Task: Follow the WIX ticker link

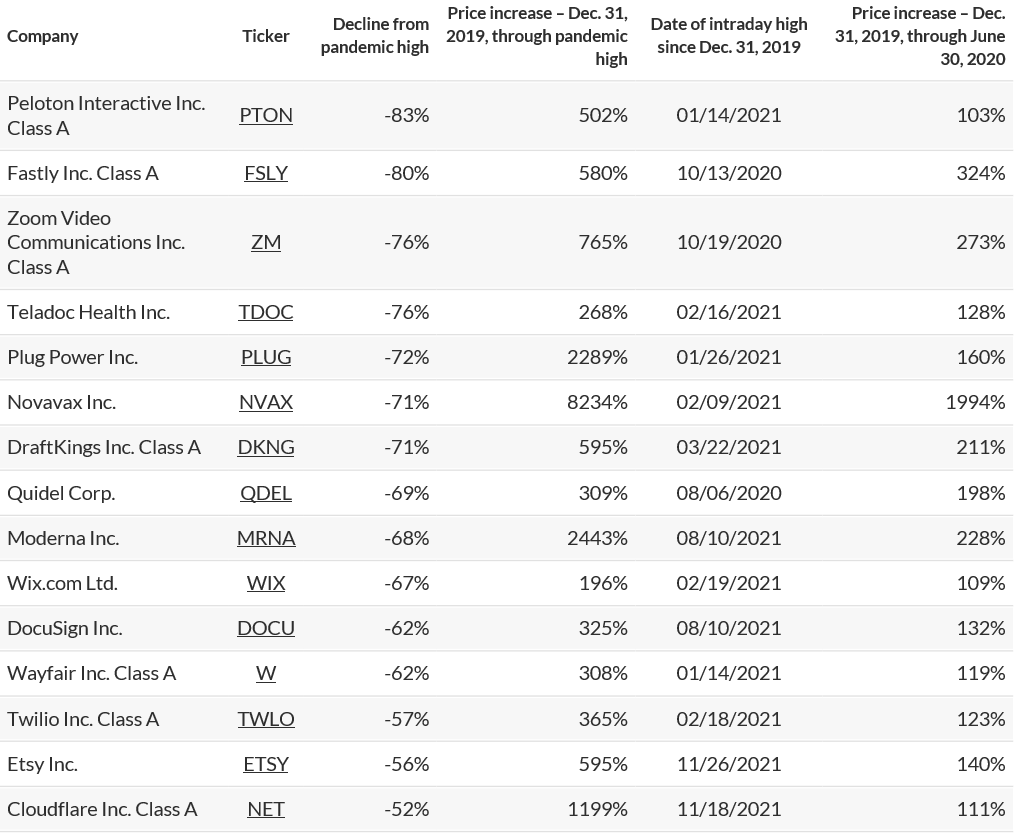Action: coord(266,583)
